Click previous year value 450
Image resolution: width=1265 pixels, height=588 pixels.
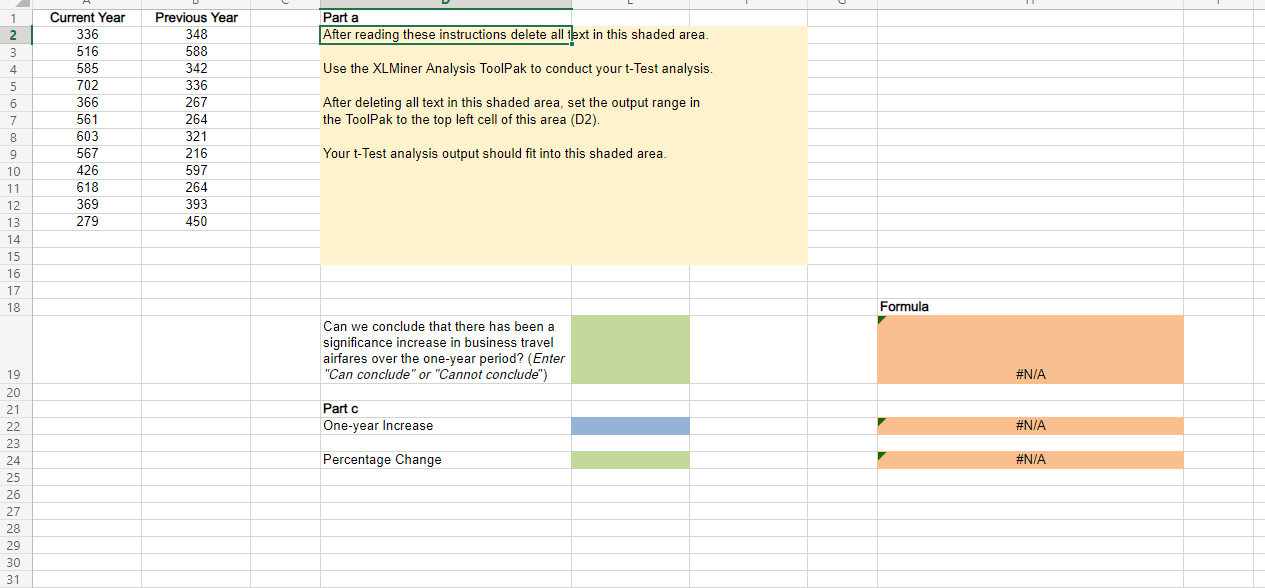point(196,221)
